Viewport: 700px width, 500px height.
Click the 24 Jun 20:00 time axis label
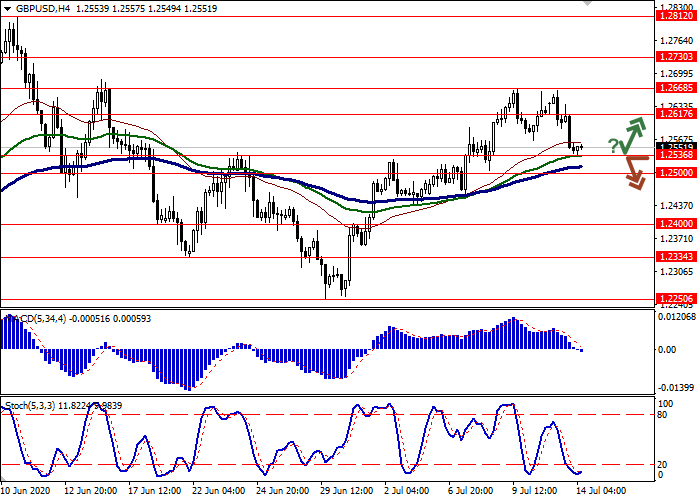pos(283,491)
